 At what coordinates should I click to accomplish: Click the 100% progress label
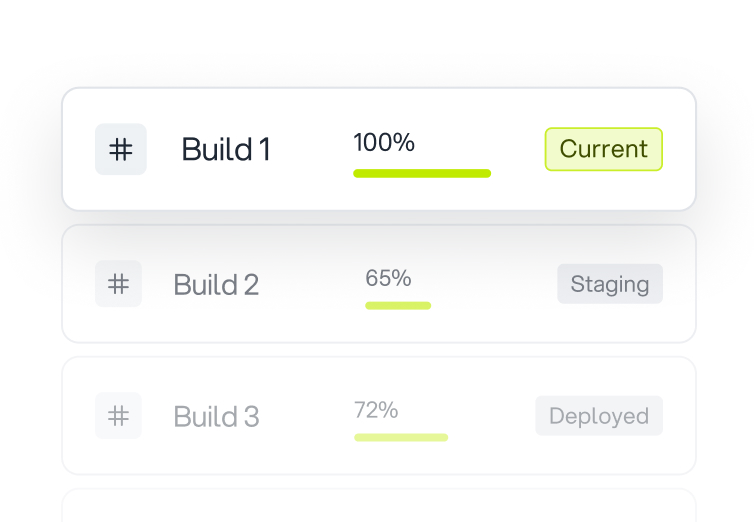coord(384,142)
